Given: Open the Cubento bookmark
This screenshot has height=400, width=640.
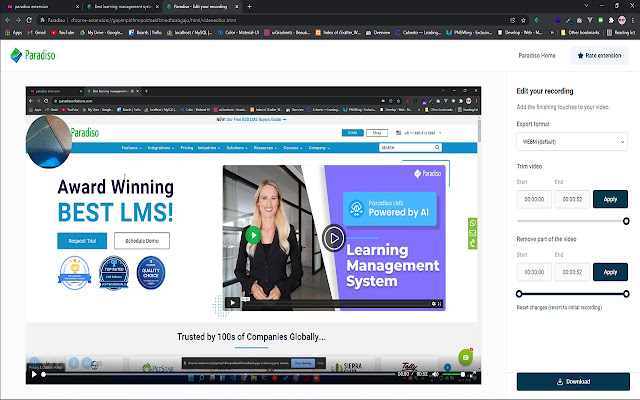Looking at the screenshot, I should coord(418,32).
